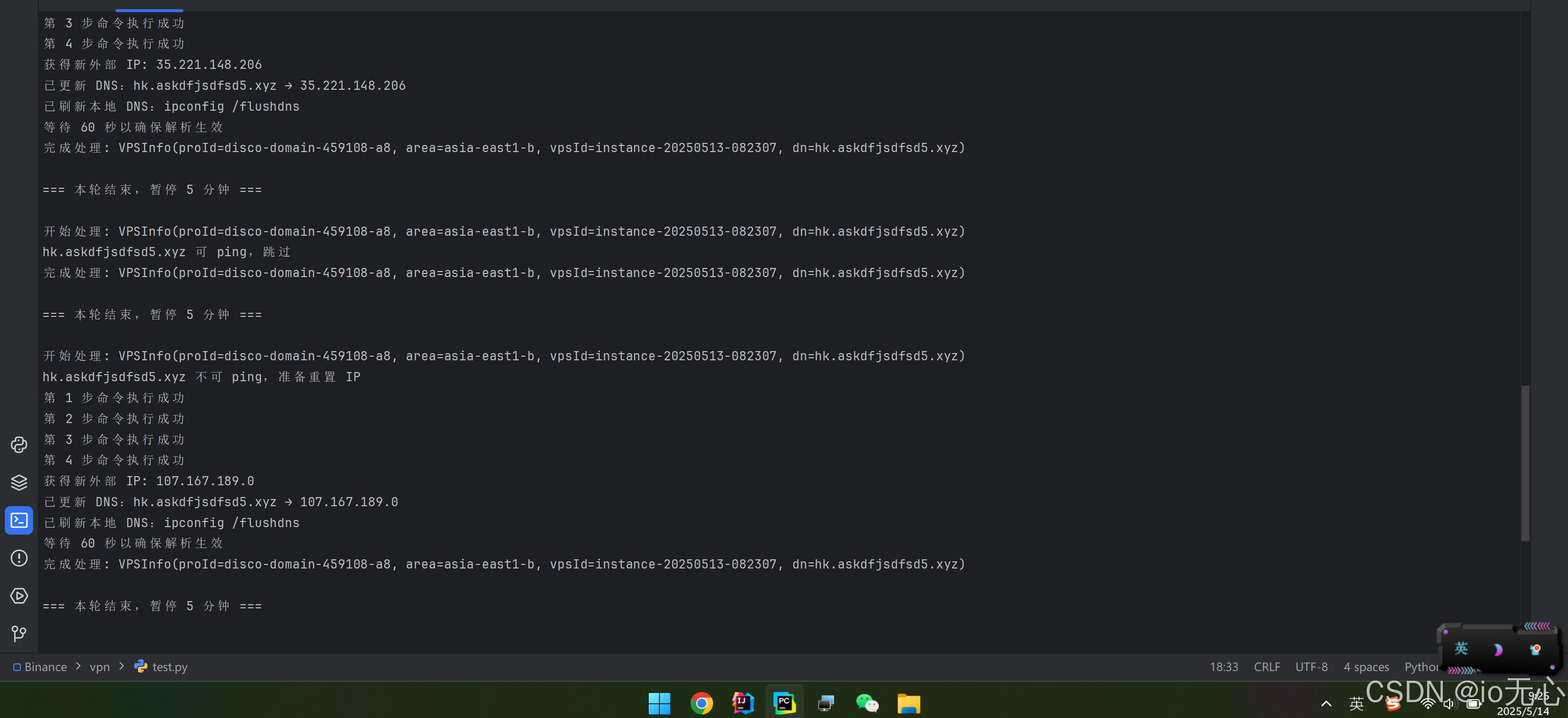Toggle the moon icon on the IME bar

click(1498, 650)
